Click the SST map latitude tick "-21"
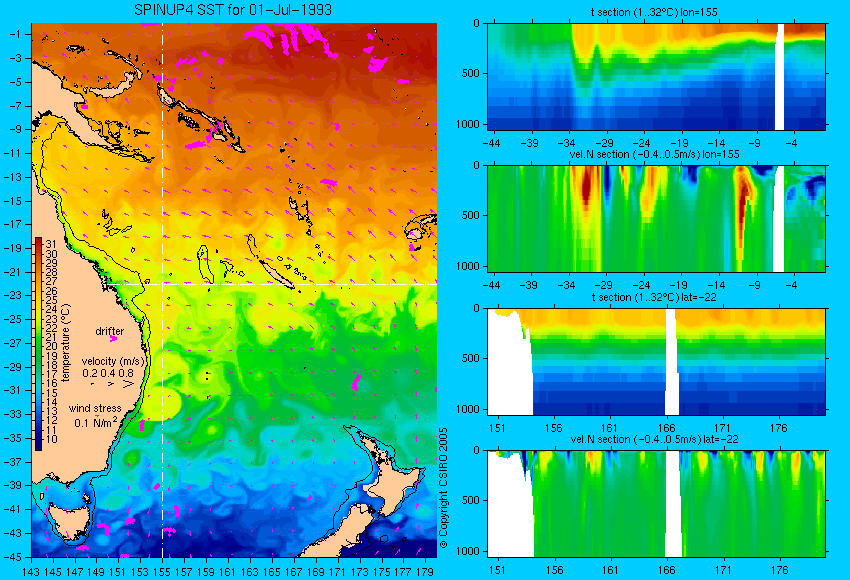 tap(14, 272)
